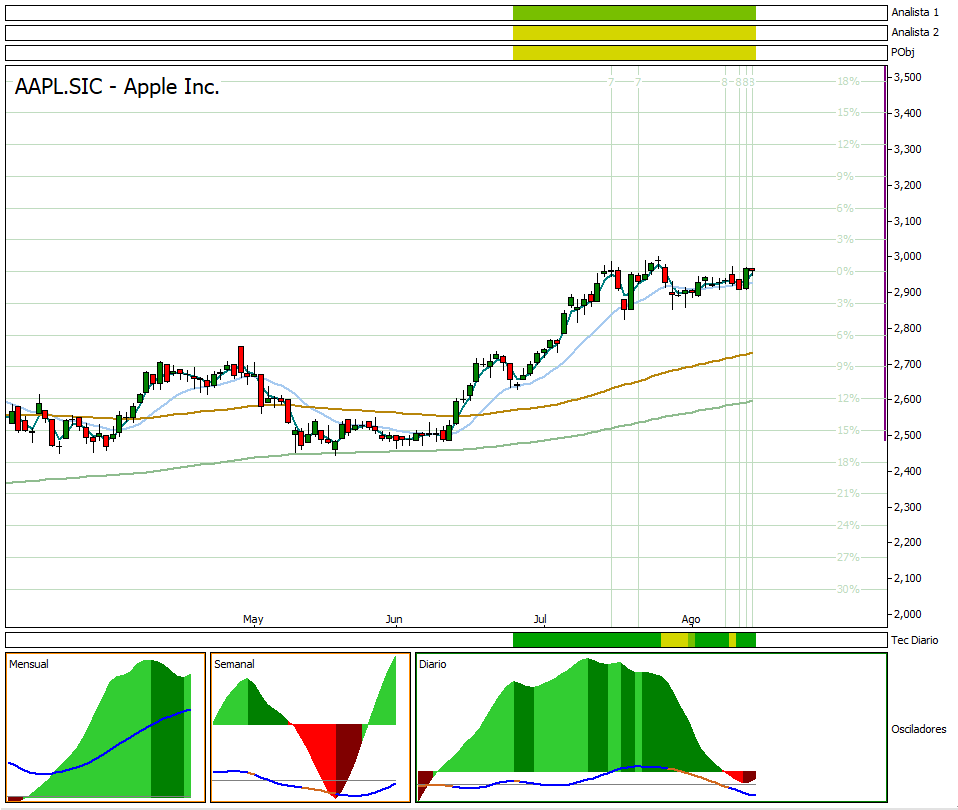This screenshot has height=810, width=958.
Task: Click the 18% upper percentage label
Action: tap(848, 81)
